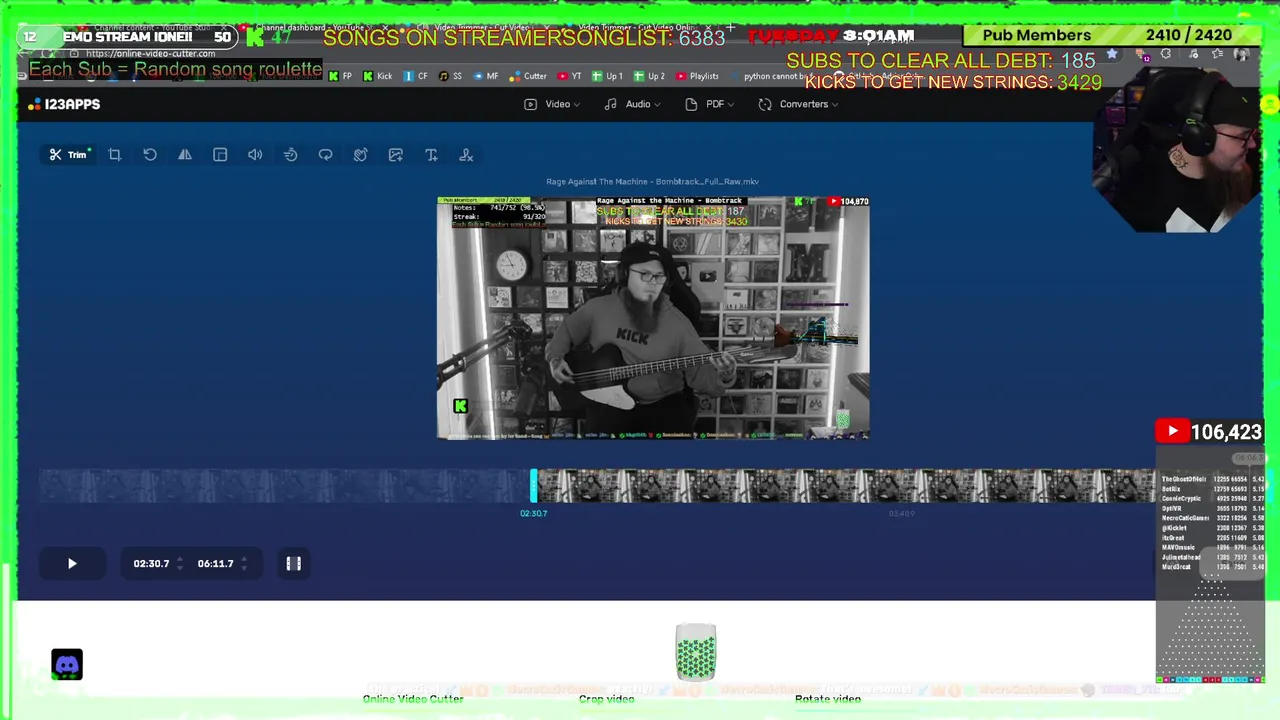
Task: Open the Online Video Cutter link
Action: point(413,699)
